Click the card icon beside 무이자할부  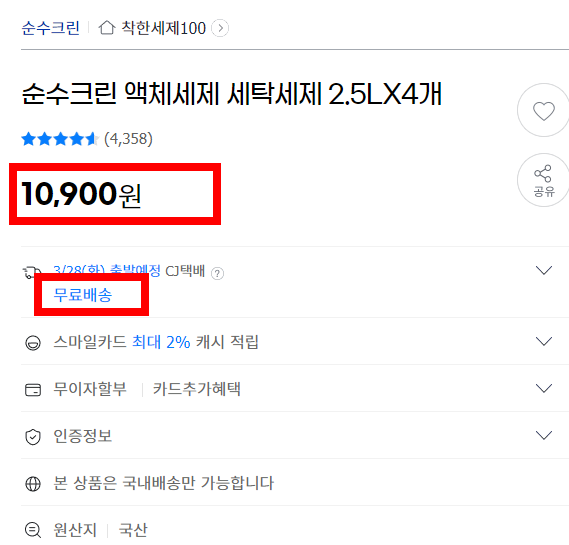pyautogui.click(x=33, y=390)
